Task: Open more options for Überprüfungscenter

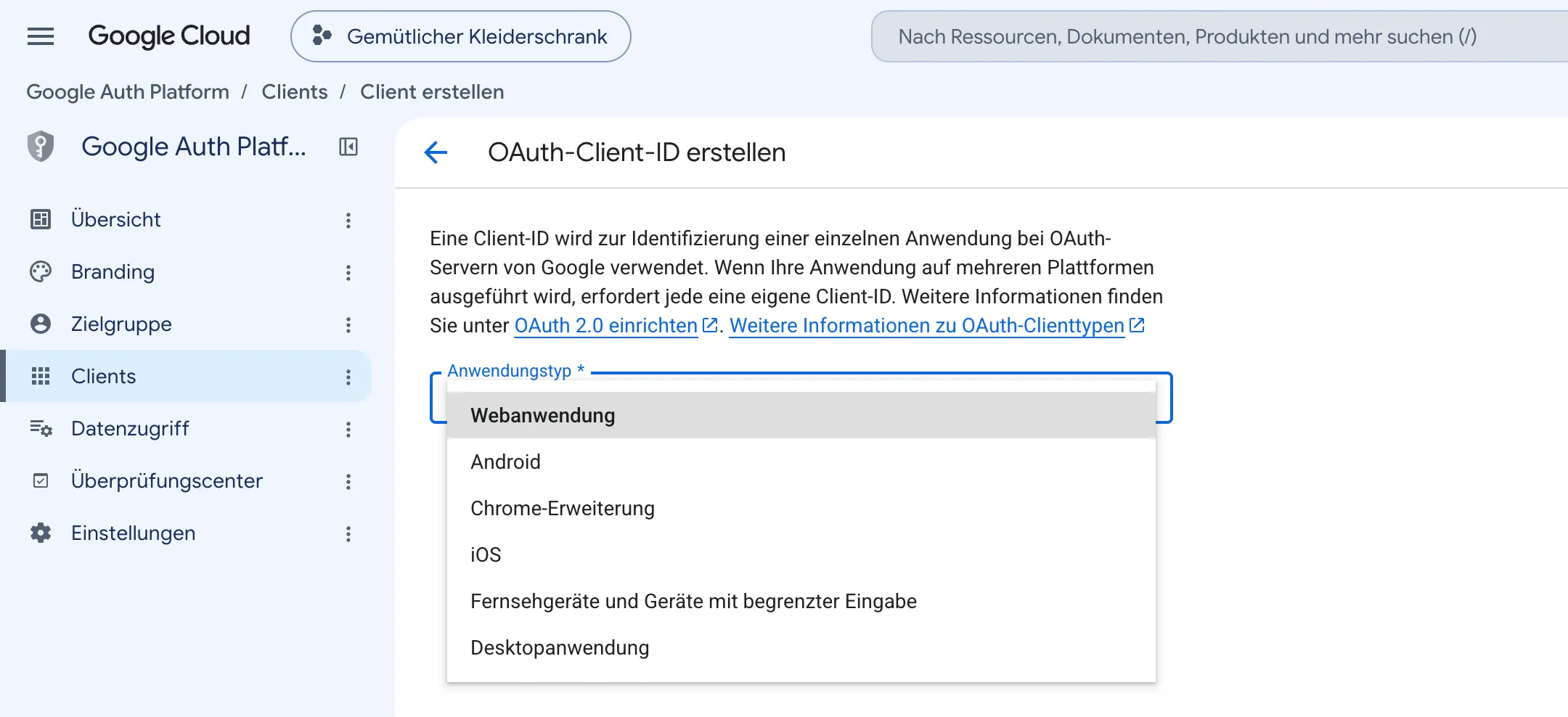Action: click(348, 481)
